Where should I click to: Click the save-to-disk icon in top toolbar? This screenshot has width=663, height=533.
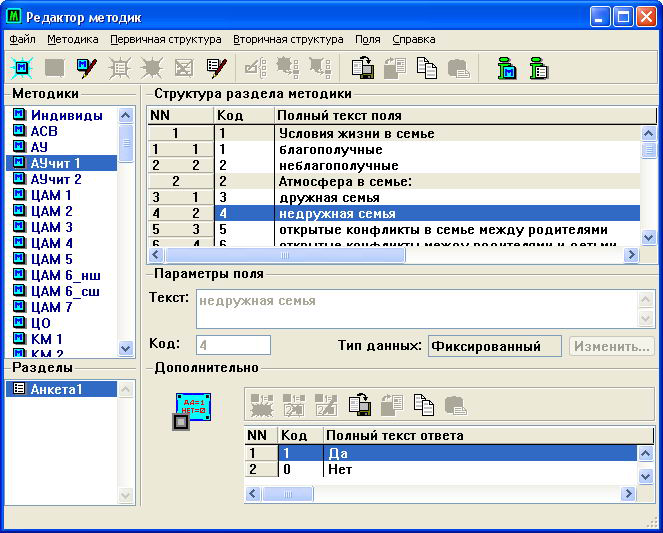363,68
